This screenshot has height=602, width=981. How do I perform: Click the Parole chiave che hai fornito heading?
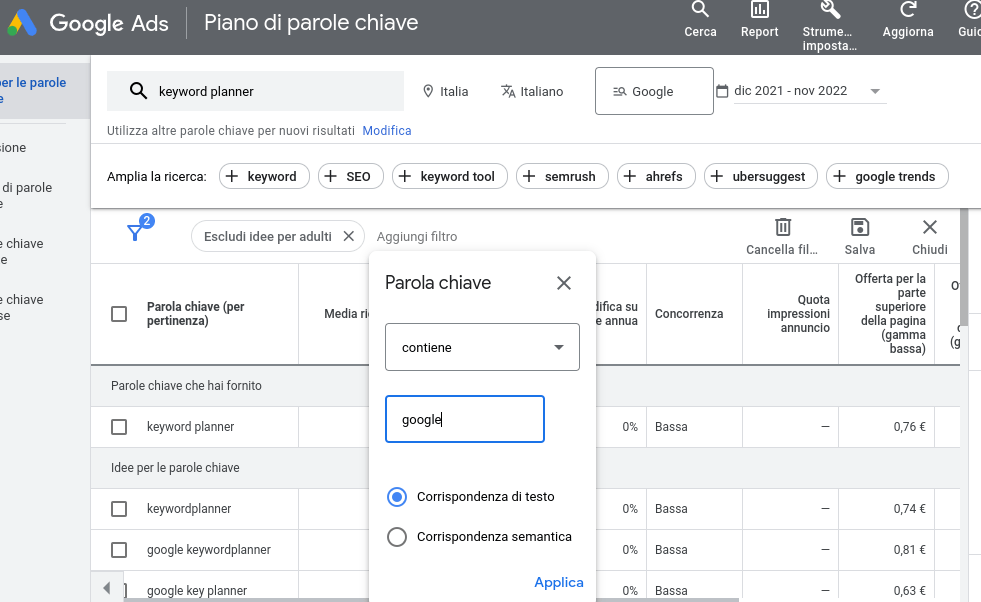coord(186,385)
